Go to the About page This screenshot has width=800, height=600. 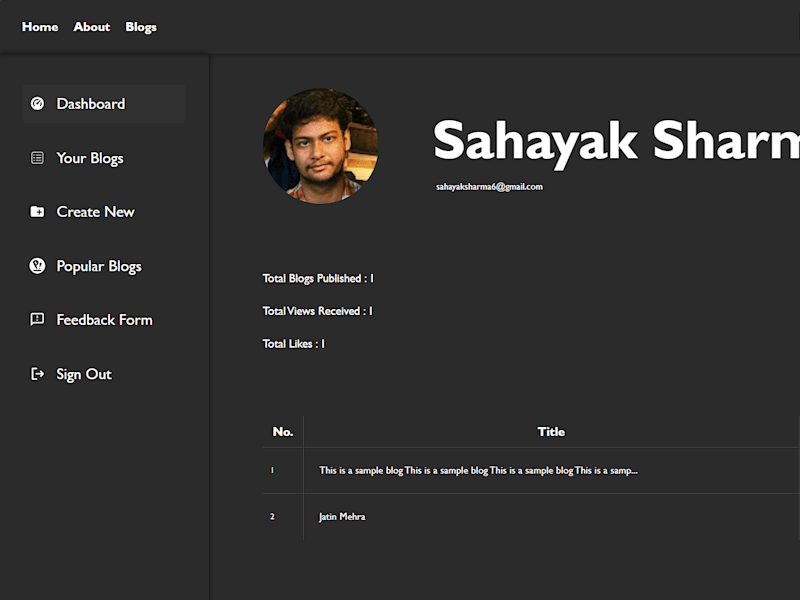[x=92, y=27]
